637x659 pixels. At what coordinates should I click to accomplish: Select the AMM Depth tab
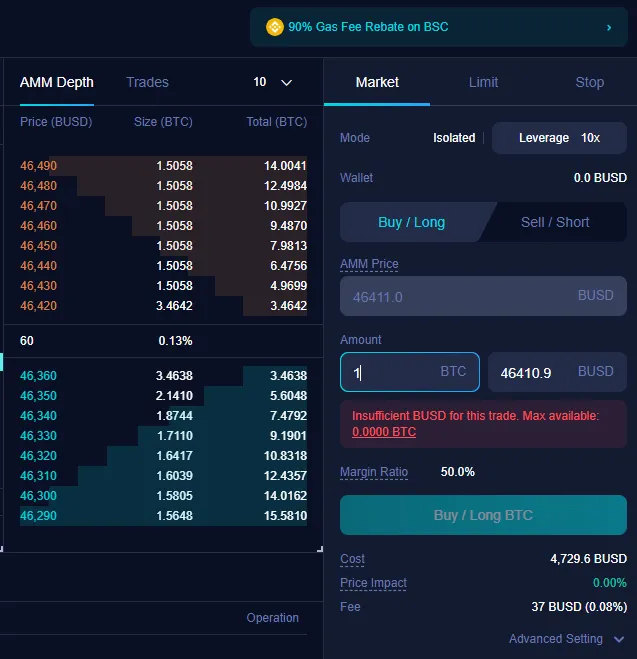[57, 82]
